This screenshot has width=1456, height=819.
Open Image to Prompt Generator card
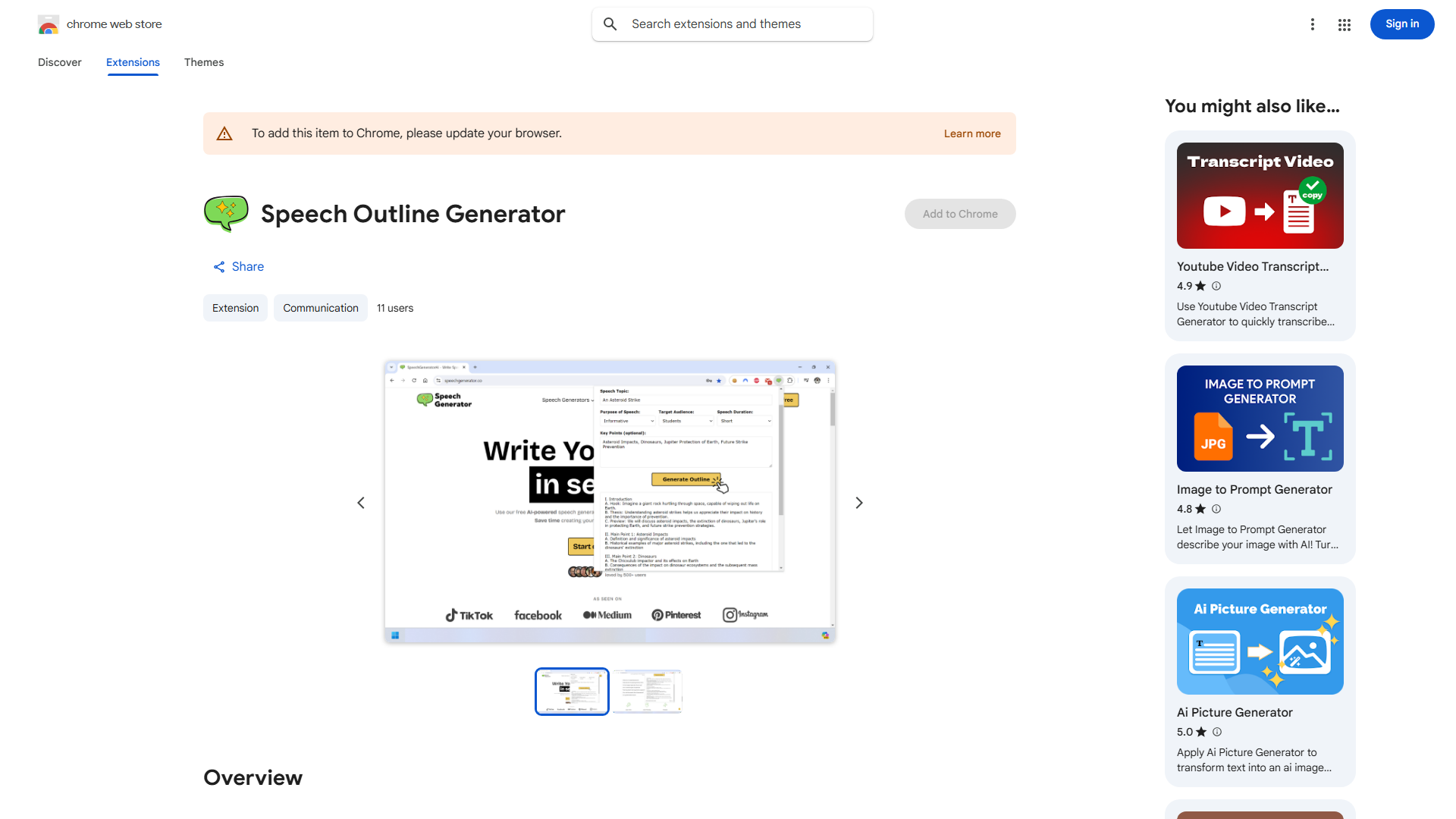click(1260, 459)
